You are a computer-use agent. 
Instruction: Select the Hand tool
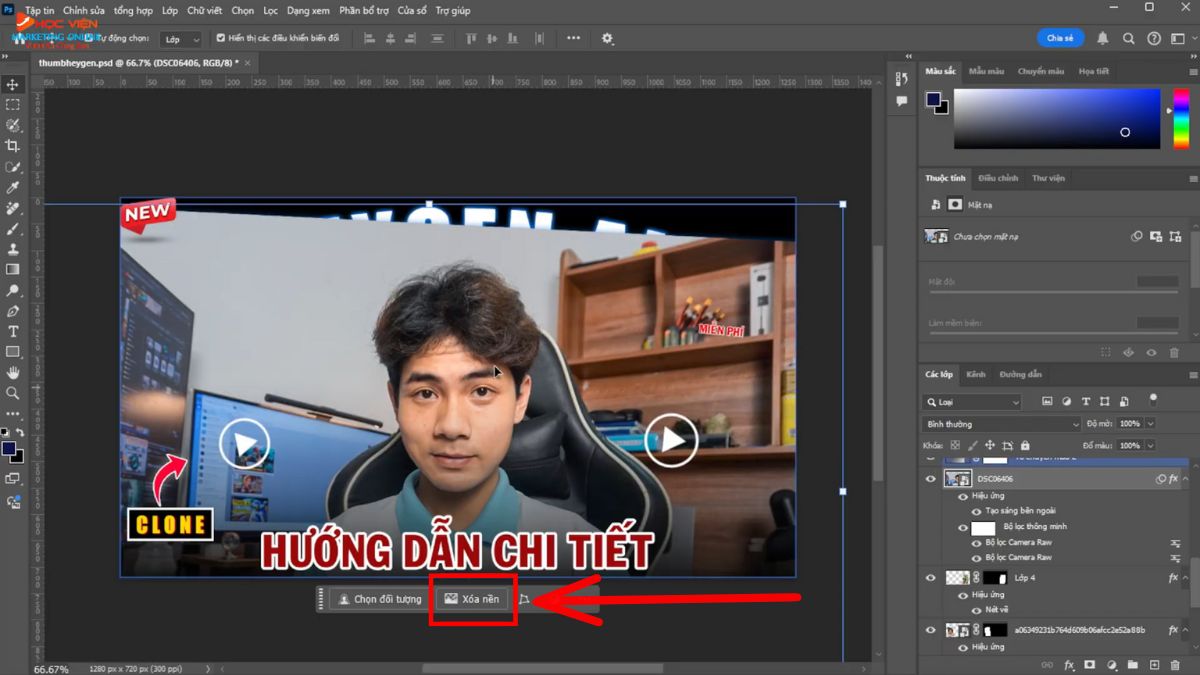[13, 372]
